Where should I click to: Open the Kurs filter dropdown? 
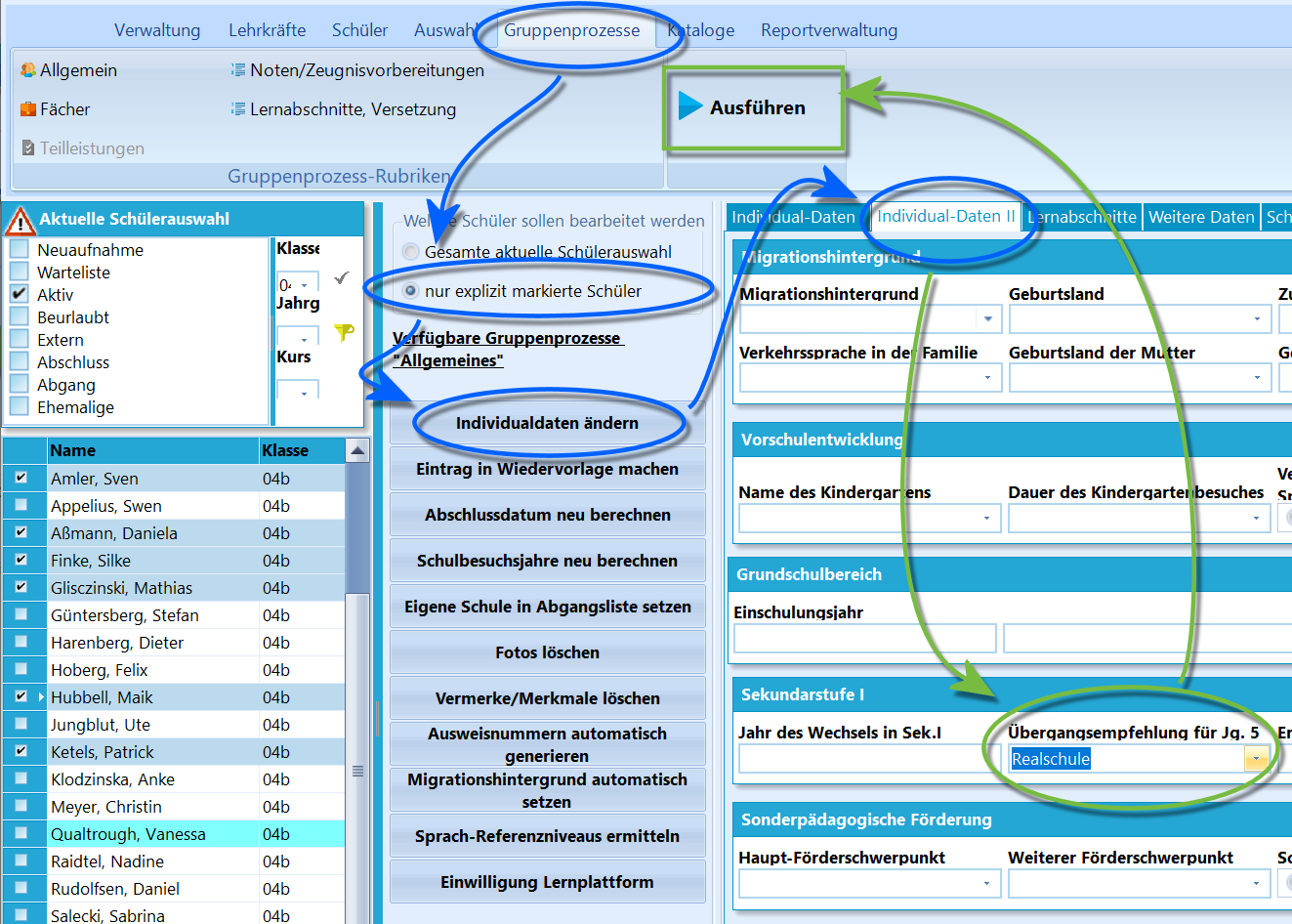tap(305, 392)
